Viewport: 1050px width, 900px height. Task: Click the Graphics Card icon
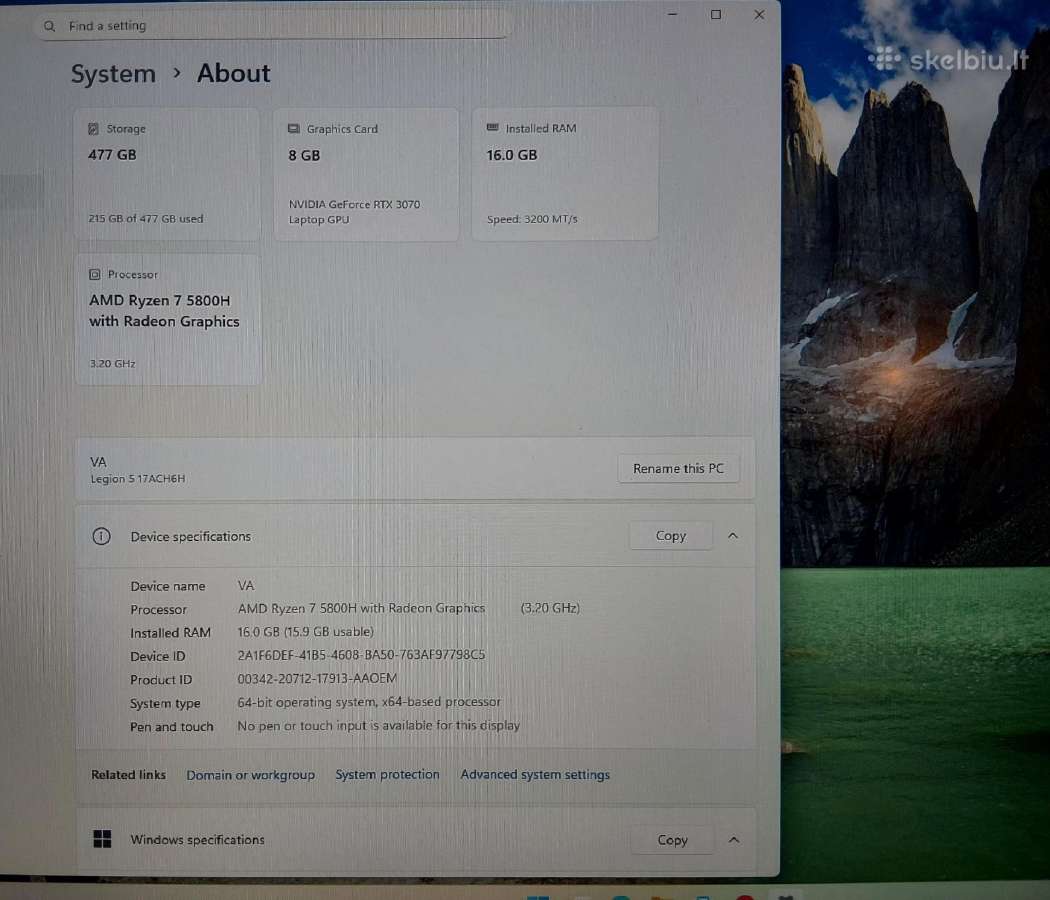pos(293,129)
